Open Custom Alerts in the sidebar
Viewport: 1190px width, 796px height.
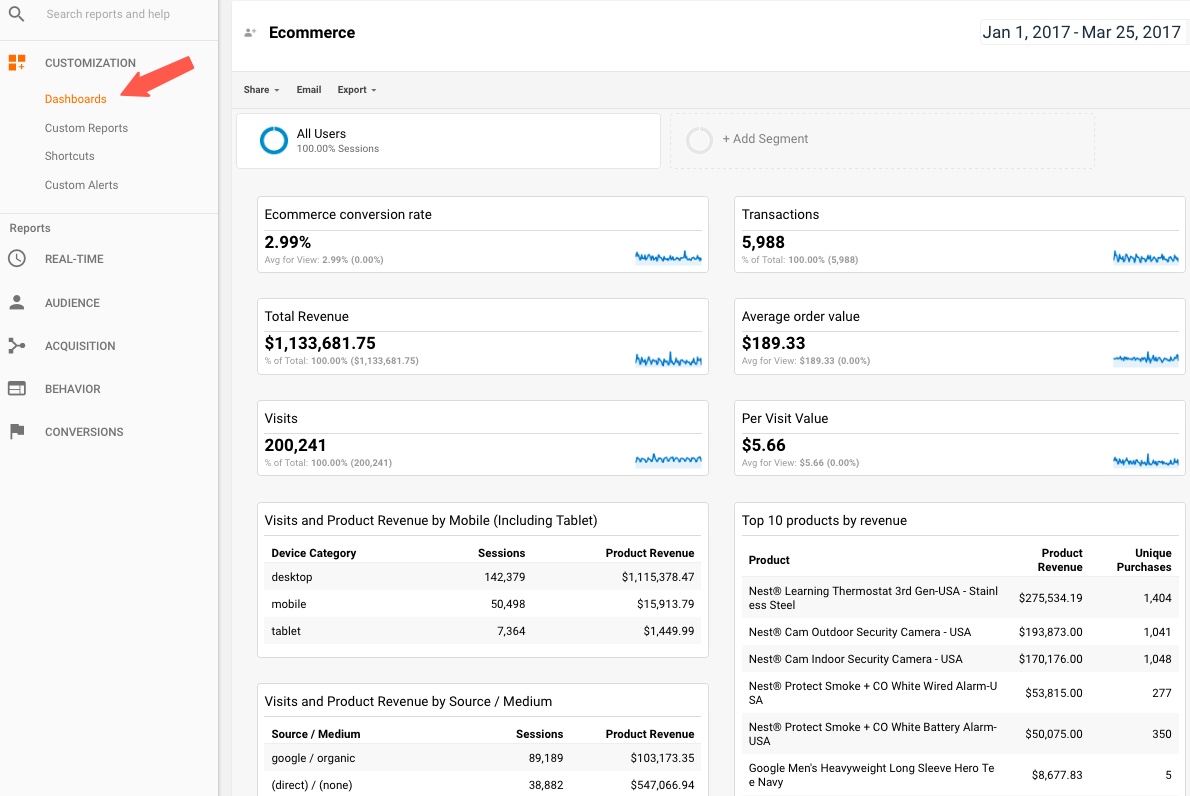click(81, 185)
